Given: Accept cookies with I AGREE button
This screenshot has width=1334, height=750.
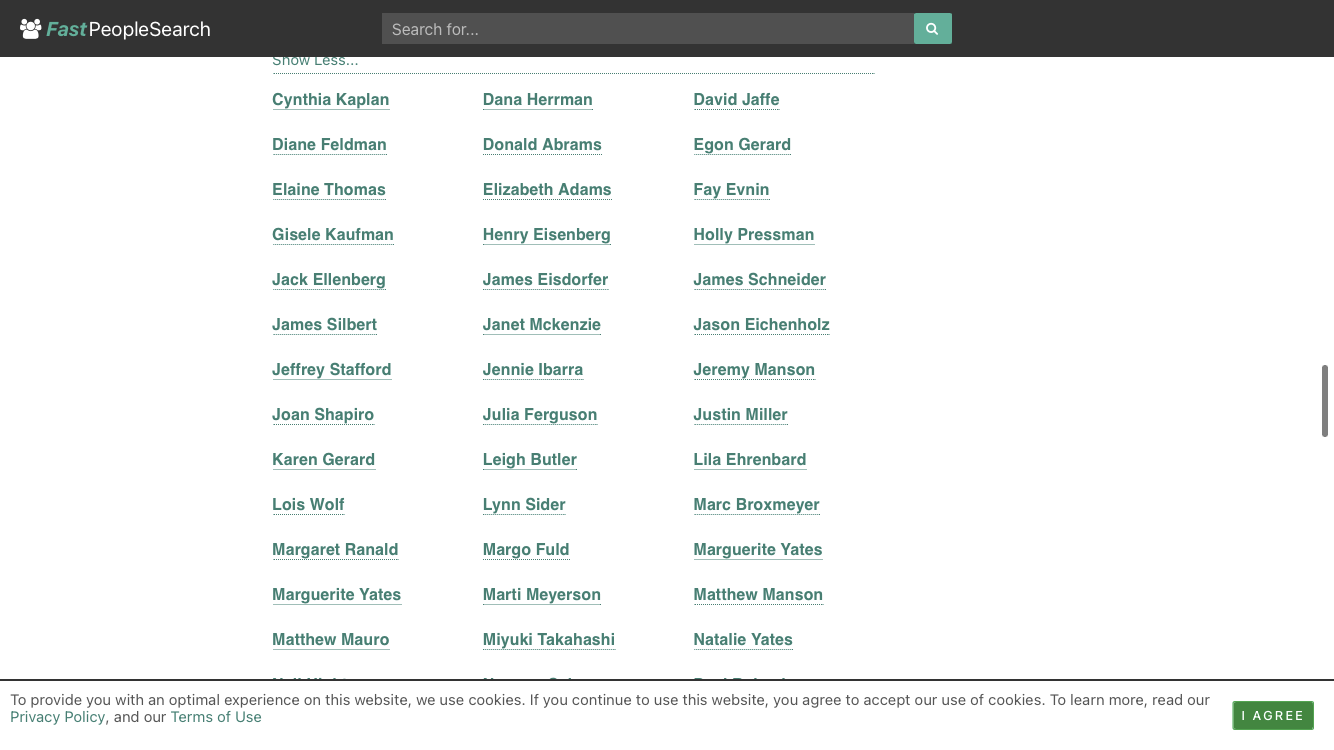Looking at the screenshot, I should click(1273, 715).
